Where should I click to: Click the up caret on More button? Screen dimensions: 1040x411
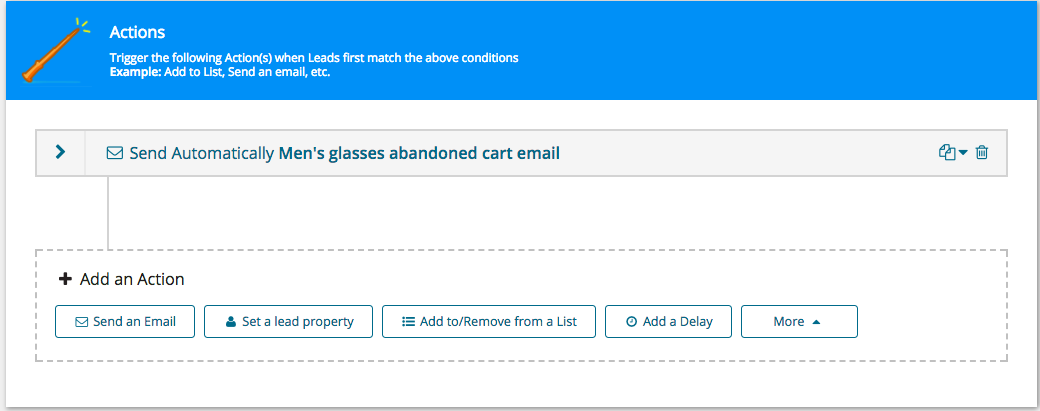[817, 322]
